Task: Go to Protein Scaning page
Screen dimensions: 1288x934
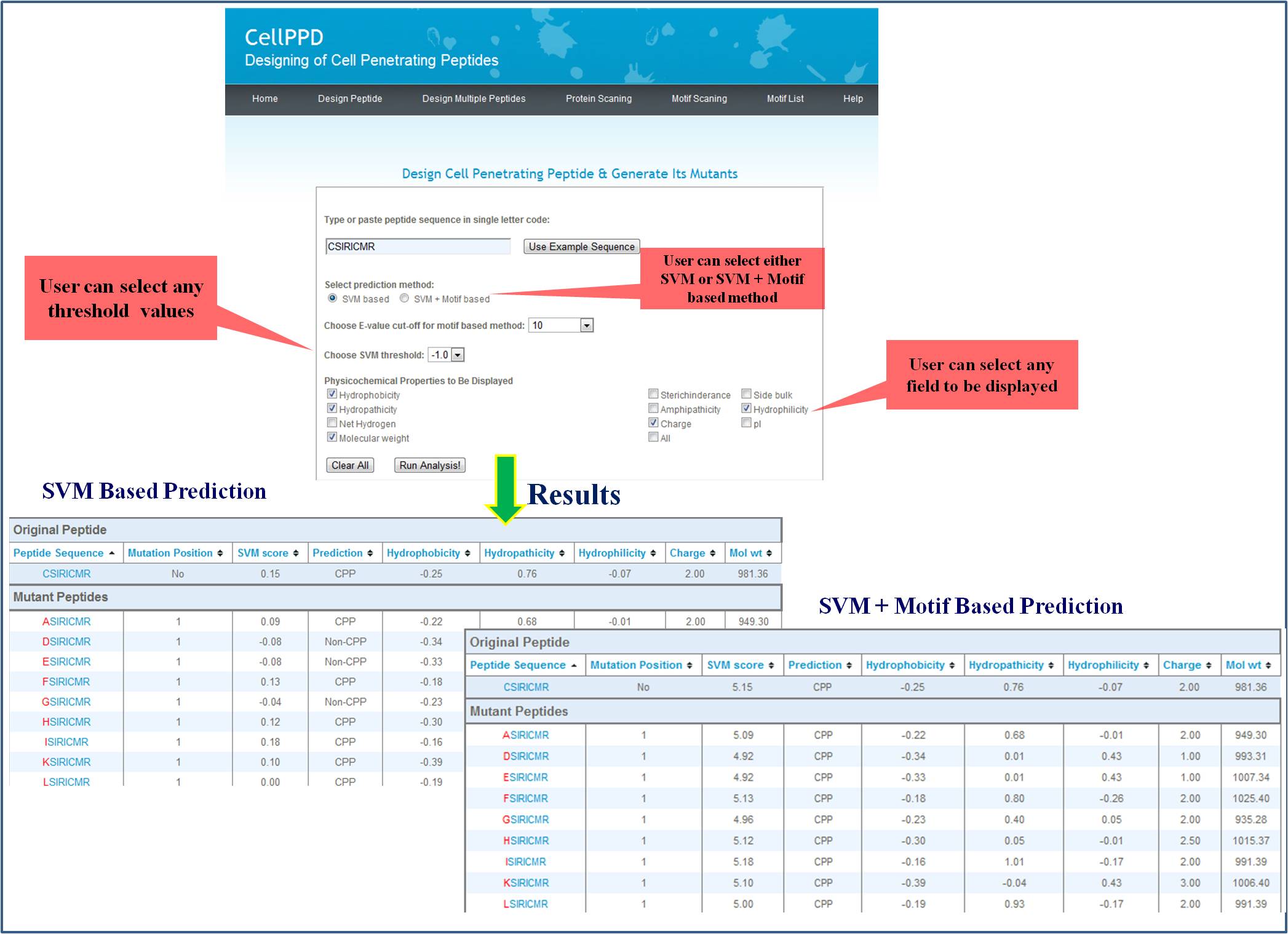Action: (x=598, y=99)
